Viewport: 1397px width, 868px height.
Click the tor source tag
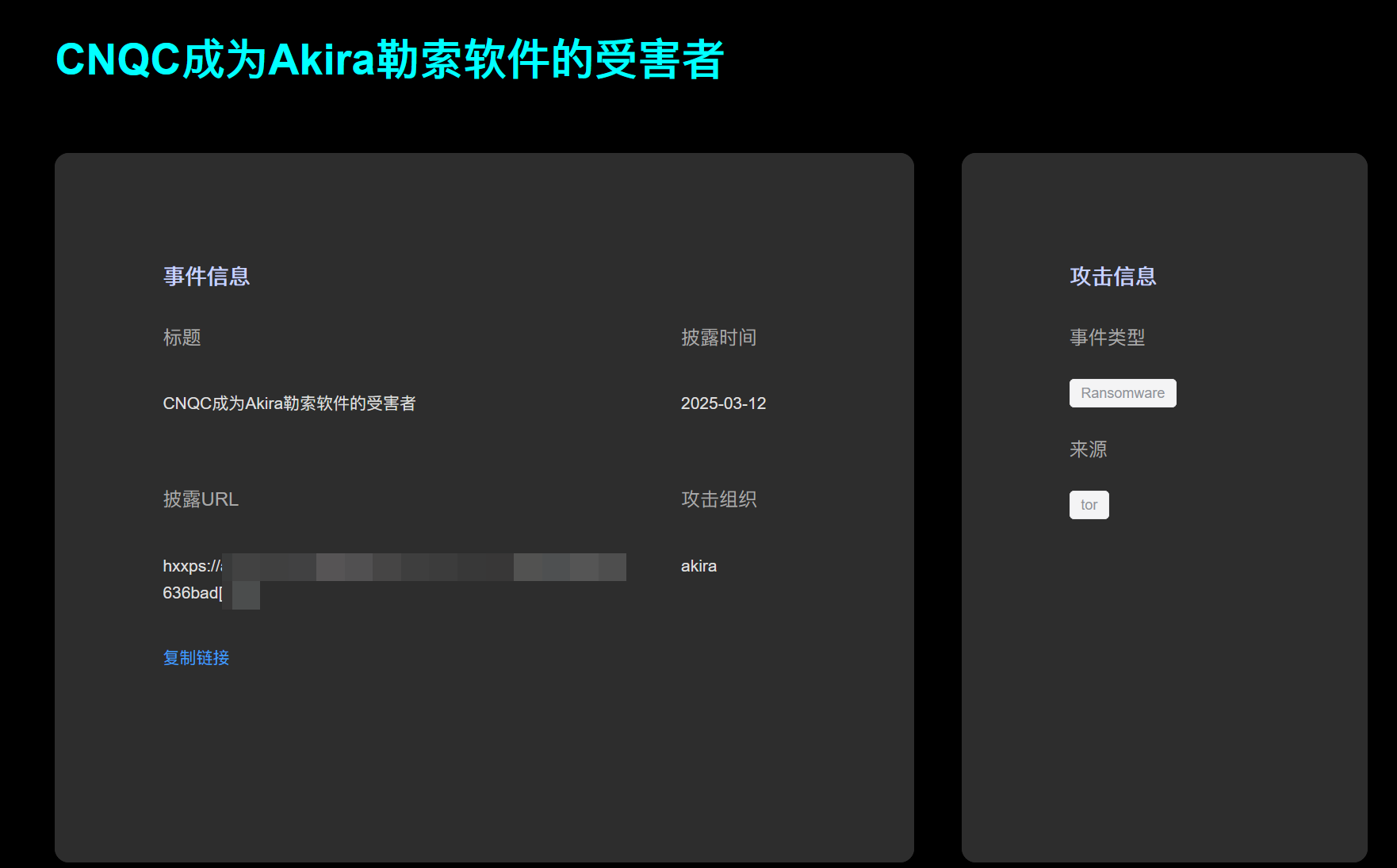tap(1089, 505)
